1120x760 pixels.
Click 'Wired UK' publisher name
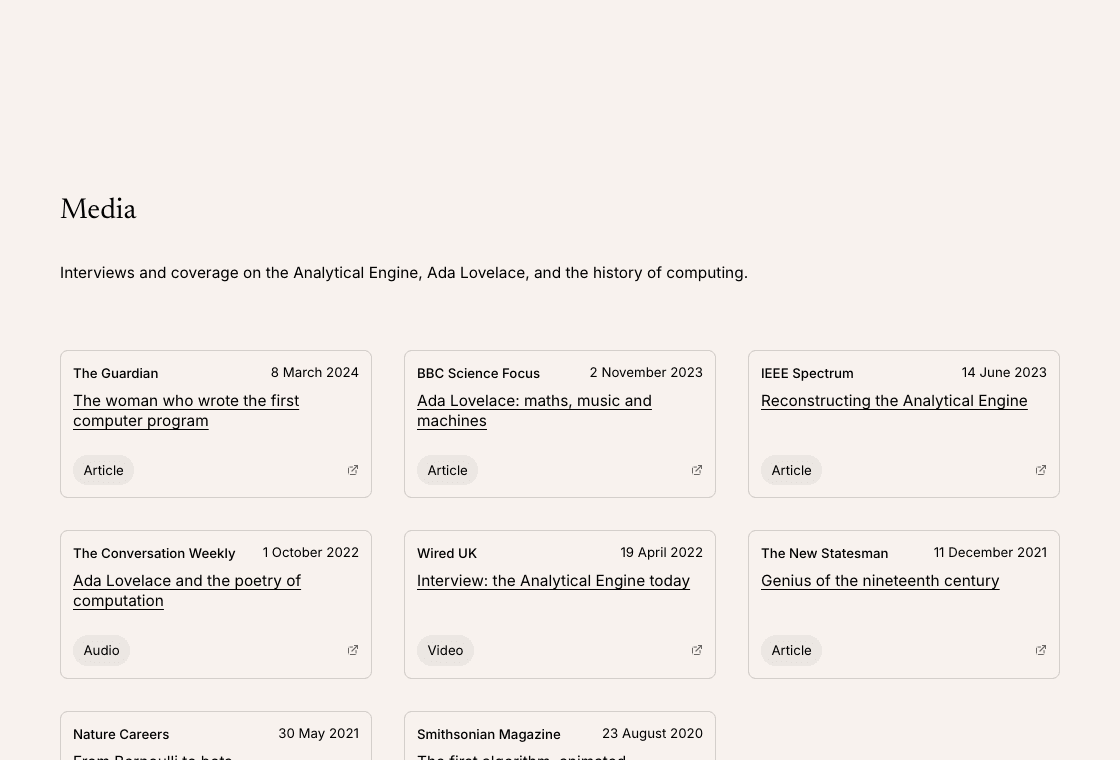447,553
